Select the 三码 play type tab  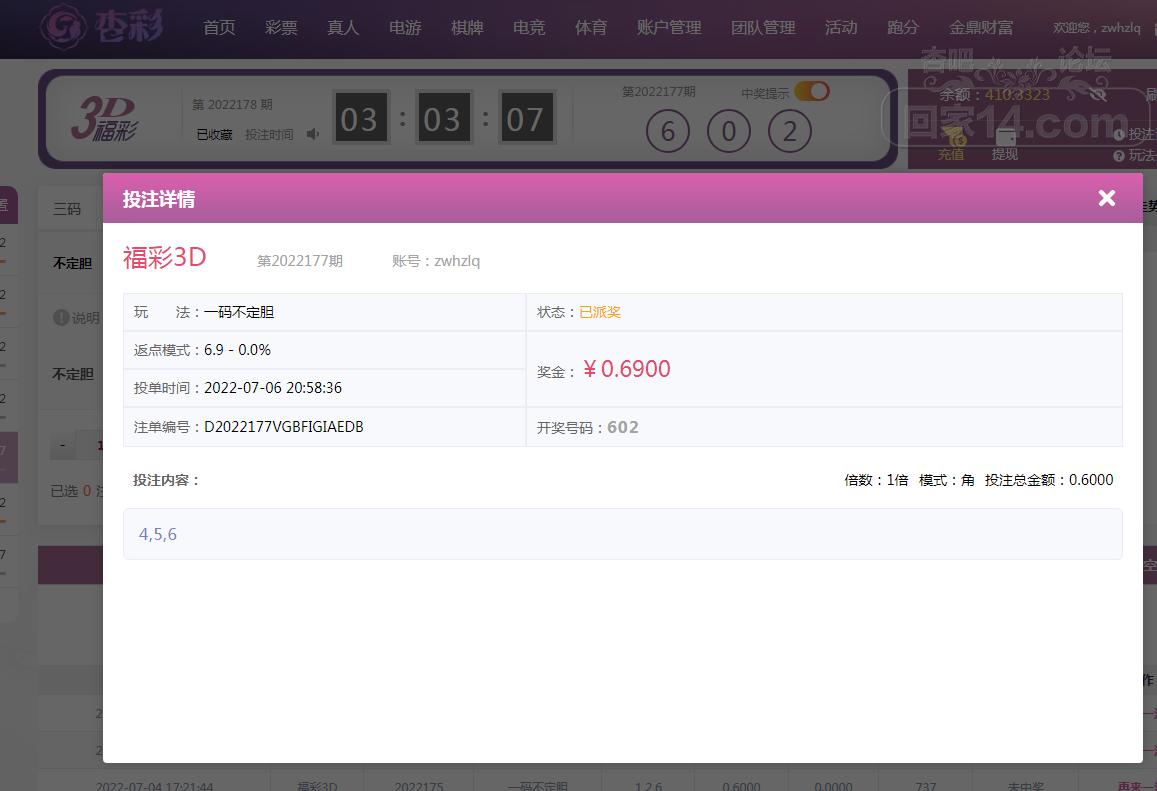pyautogui.click(x=67, y=209)
